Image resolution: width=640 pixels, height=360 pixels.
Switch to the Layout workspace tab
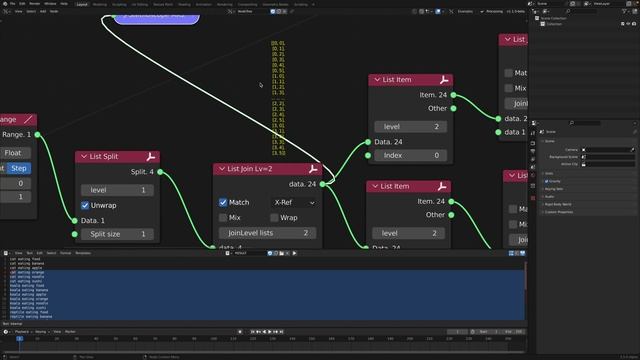tap(82, 4)
